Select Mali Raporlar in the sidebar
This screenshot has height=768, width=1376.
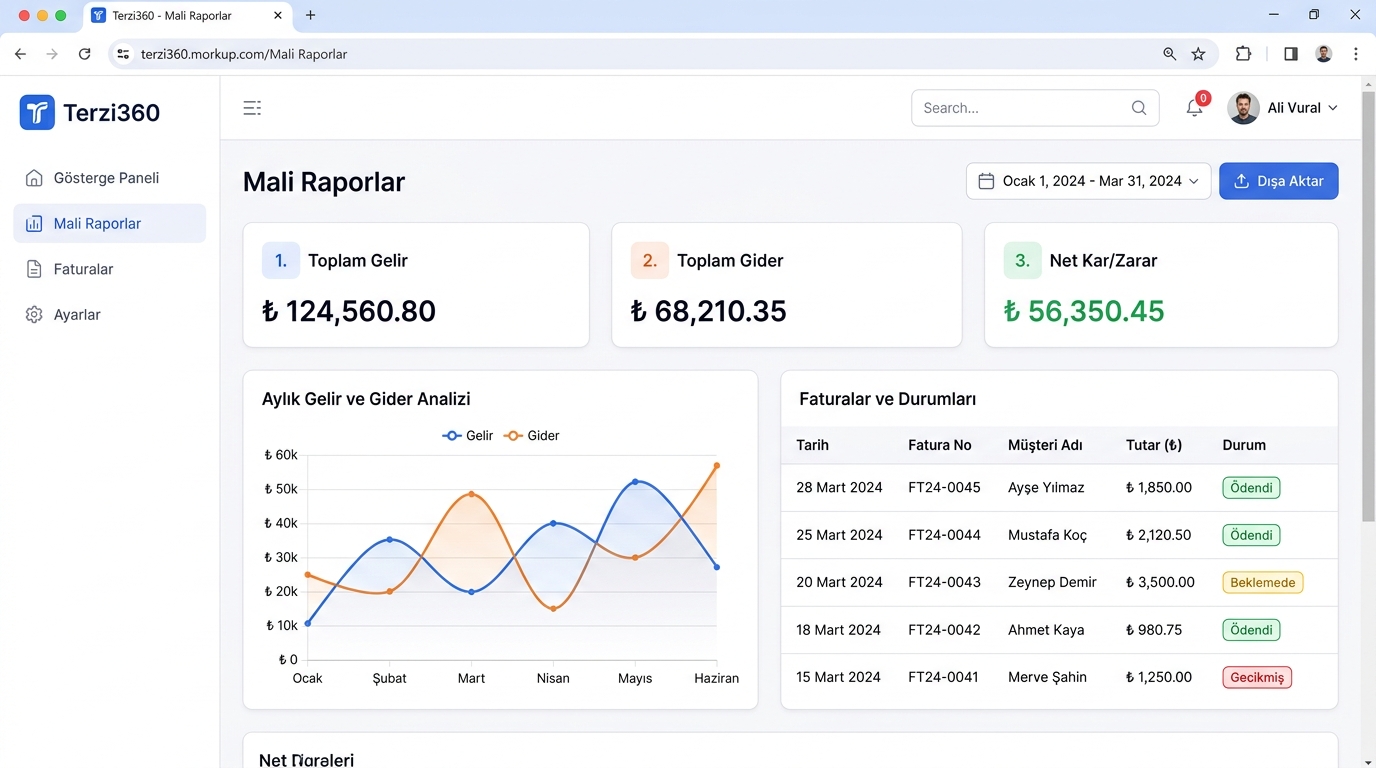click(110, 224)
